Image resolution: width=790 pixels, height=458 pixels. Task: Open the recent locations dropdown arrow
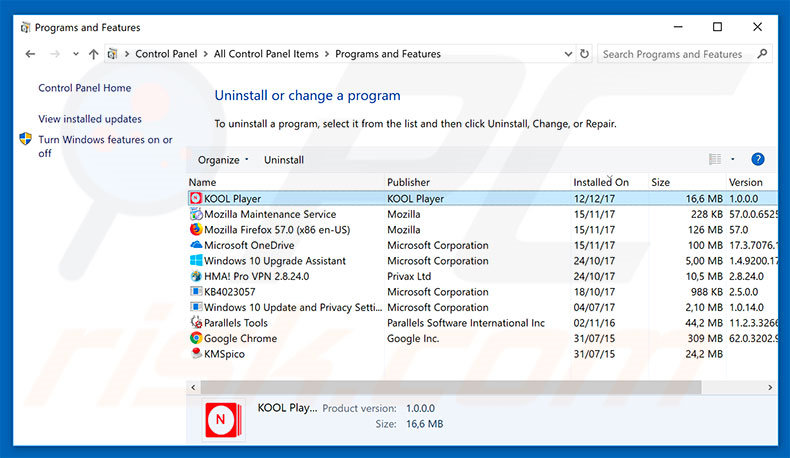pyautogui.click(x=76, y=54)
